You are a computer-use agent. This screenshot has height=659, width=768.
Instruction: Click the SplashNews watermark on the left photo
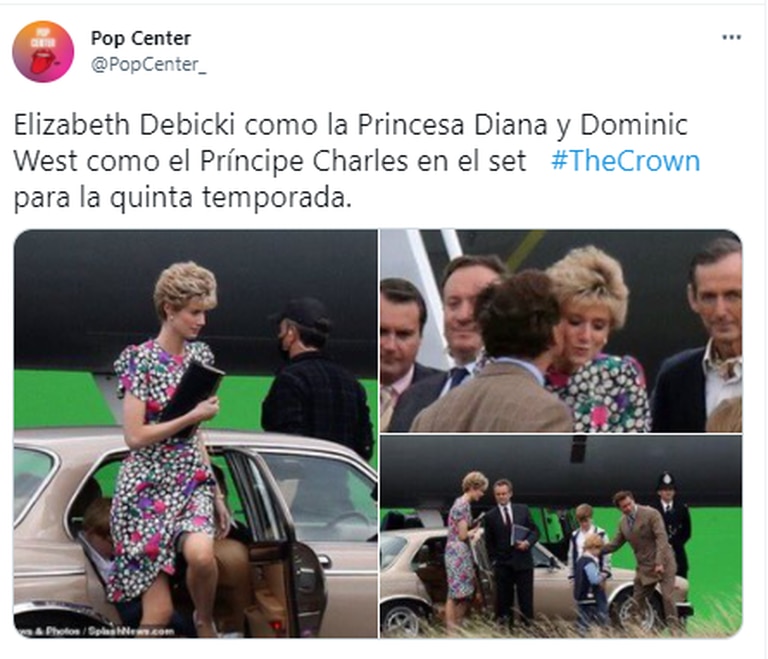click(96, 631)
